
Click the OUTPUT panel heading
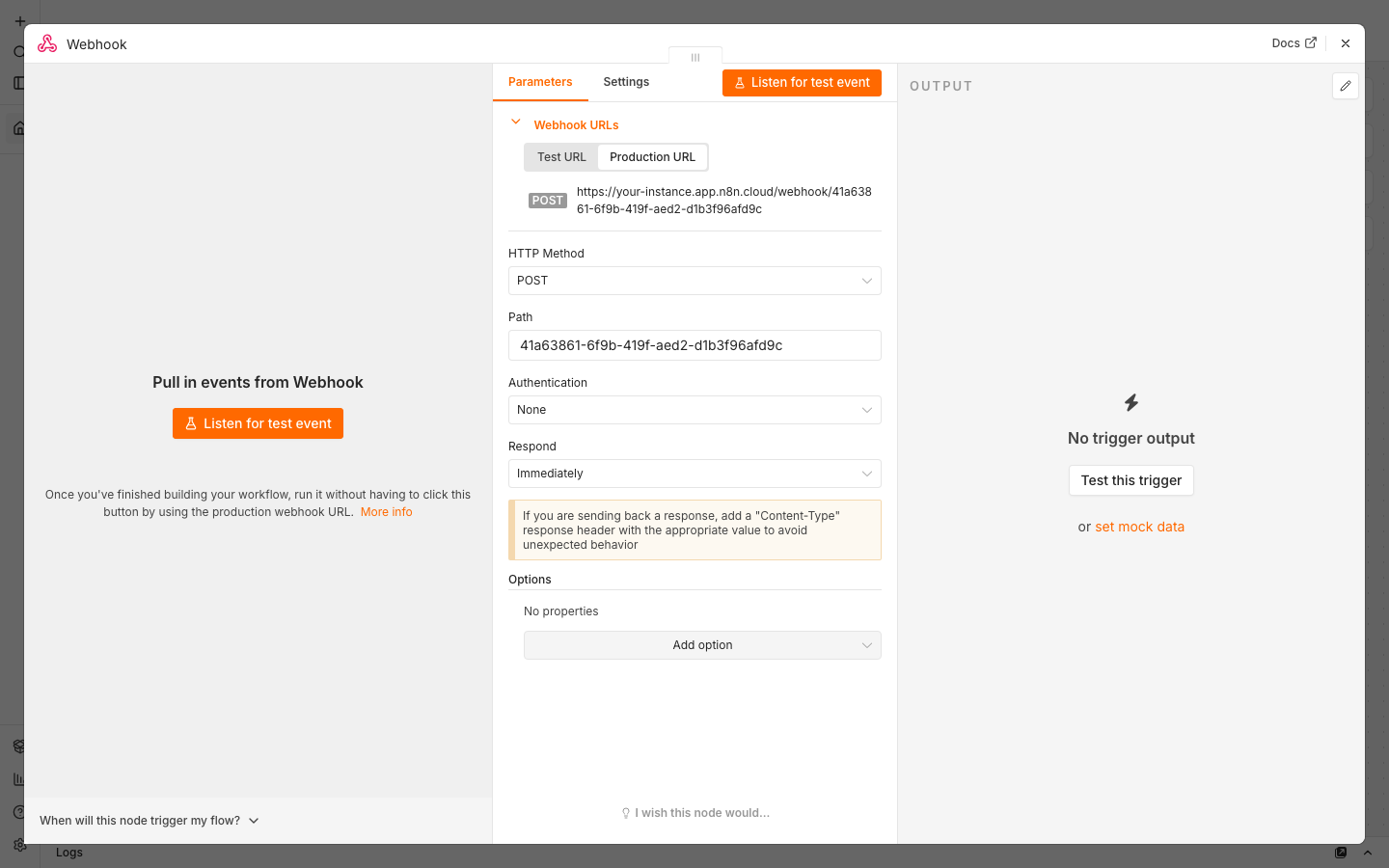click(x=940, y=86)
